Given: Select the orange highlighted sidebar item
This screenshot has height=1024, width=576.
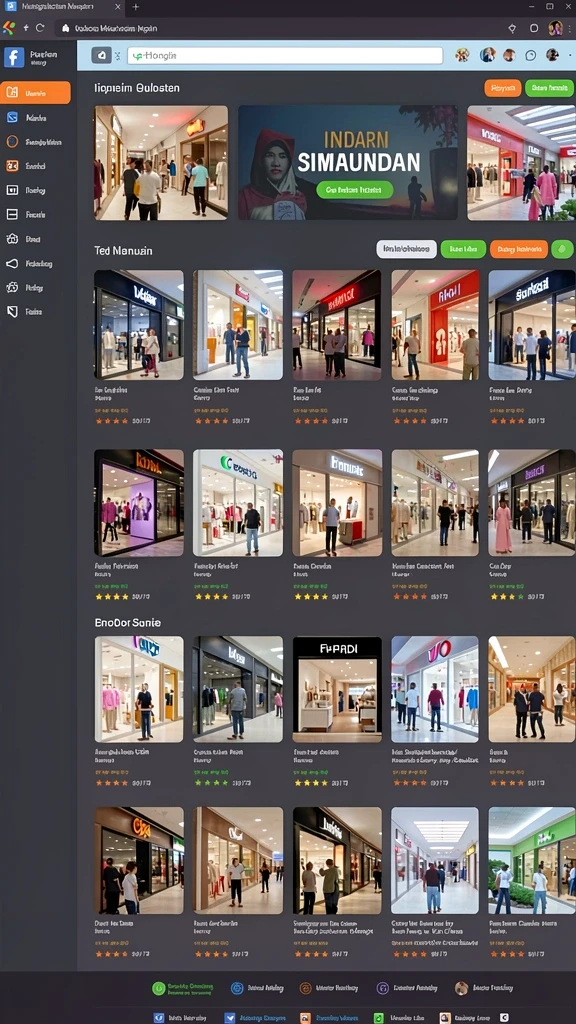Looking at the screenshot, I should 35,93.
